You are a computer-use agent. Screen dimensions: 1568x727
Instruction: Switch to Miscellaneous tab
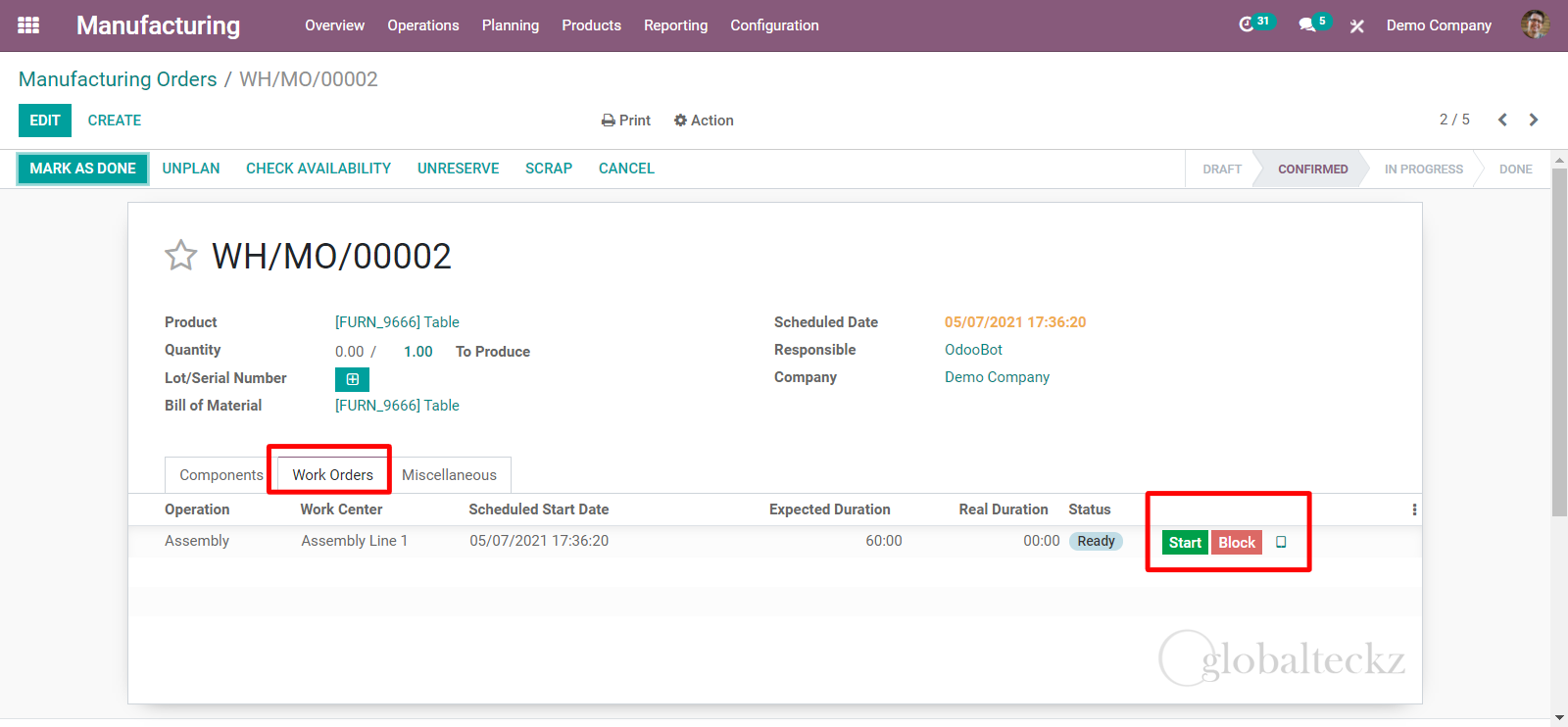point(449,475)
